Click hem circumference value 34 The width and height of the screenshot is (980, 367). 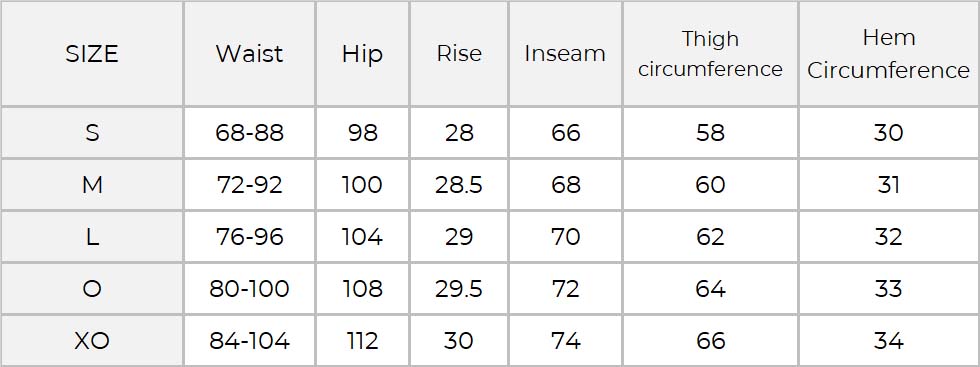pos(889,341)
